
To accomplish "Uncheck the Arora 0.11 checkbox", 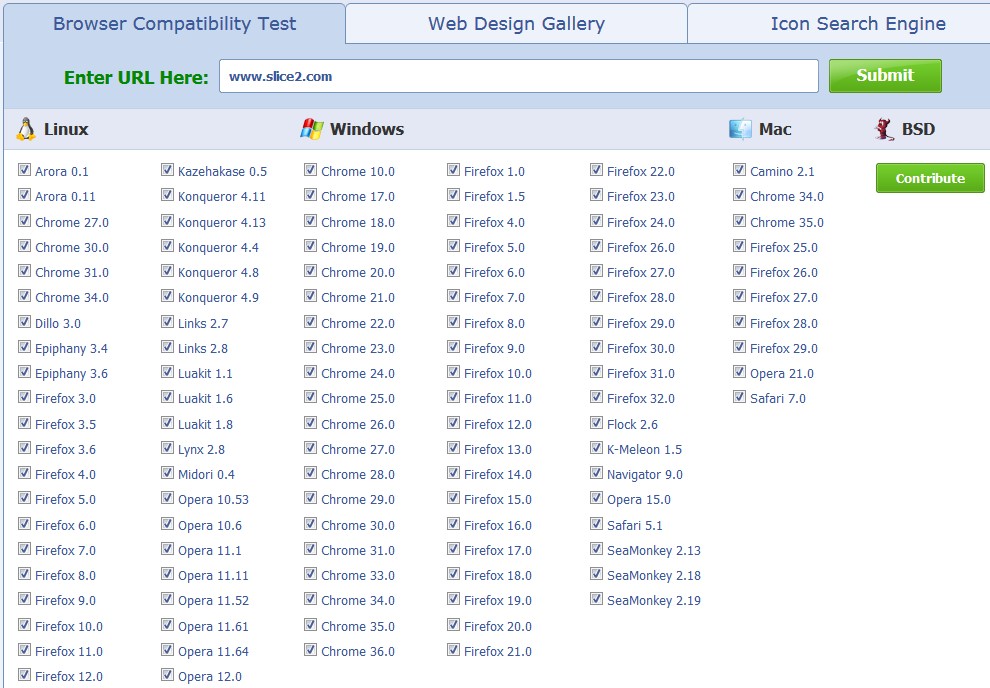I will tap(25, 195).
